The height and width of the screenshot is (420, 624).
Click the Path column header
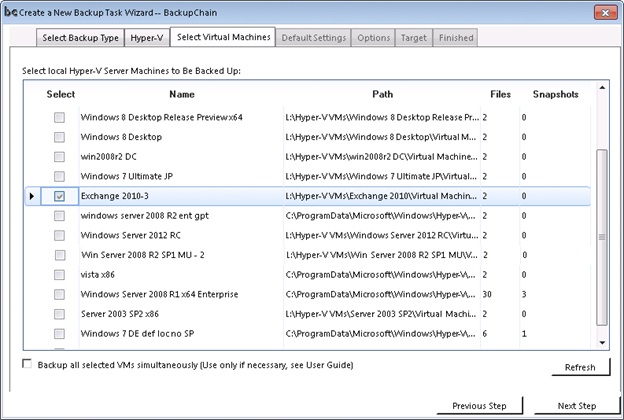coord(382,94)
